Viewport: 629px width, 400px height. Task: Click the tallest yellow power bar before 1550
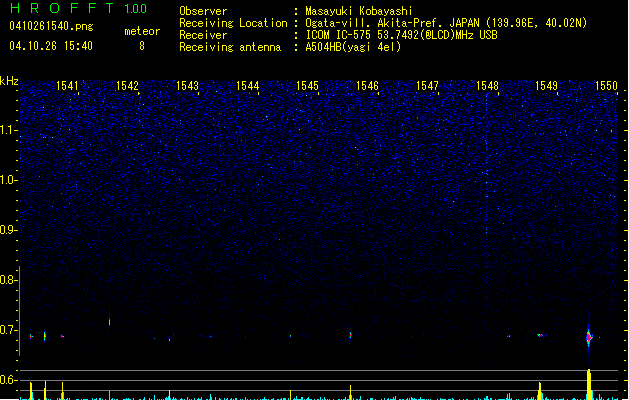pos(589,384)
